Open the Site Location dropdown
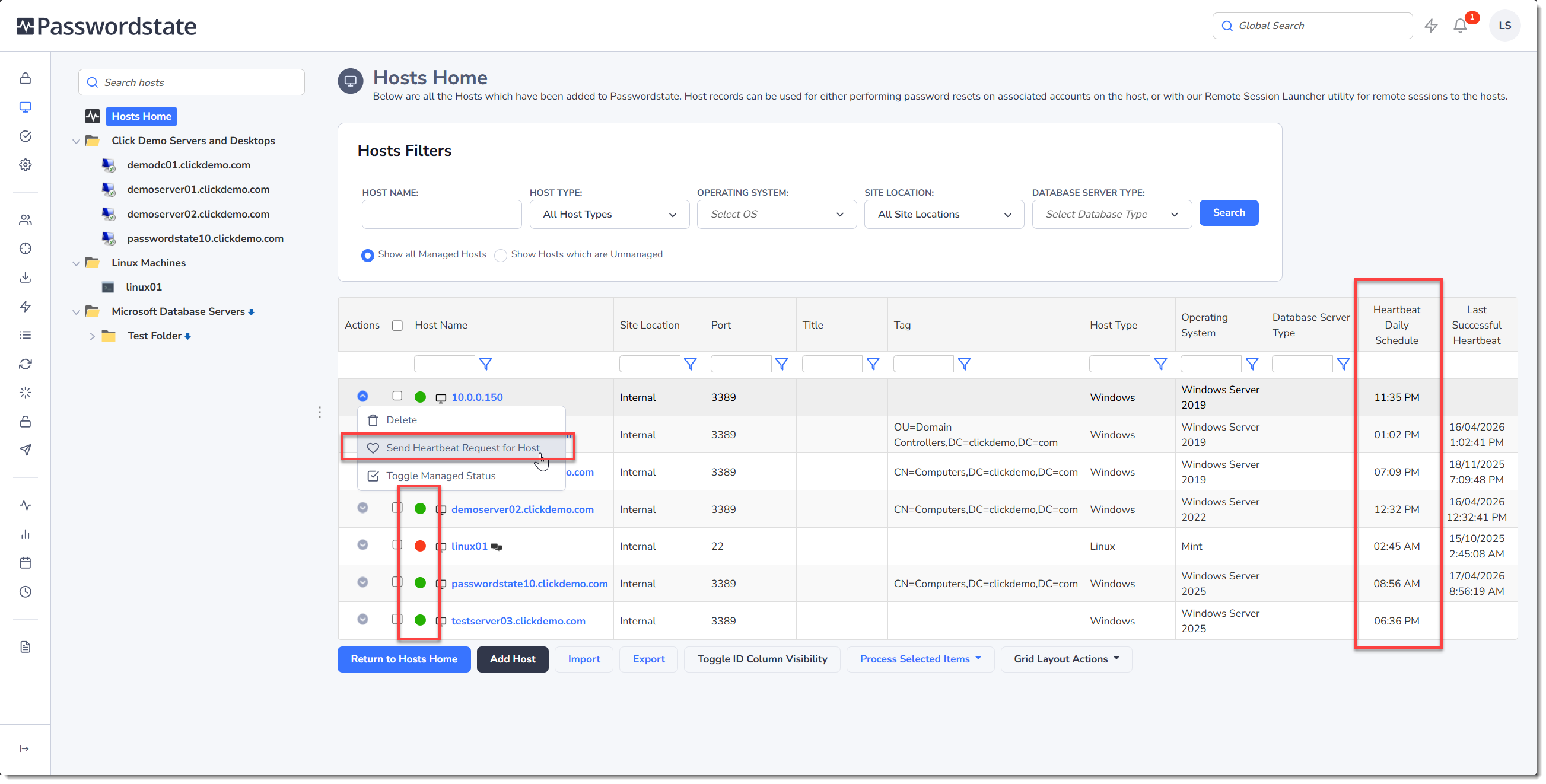 (x=944, y=214)
